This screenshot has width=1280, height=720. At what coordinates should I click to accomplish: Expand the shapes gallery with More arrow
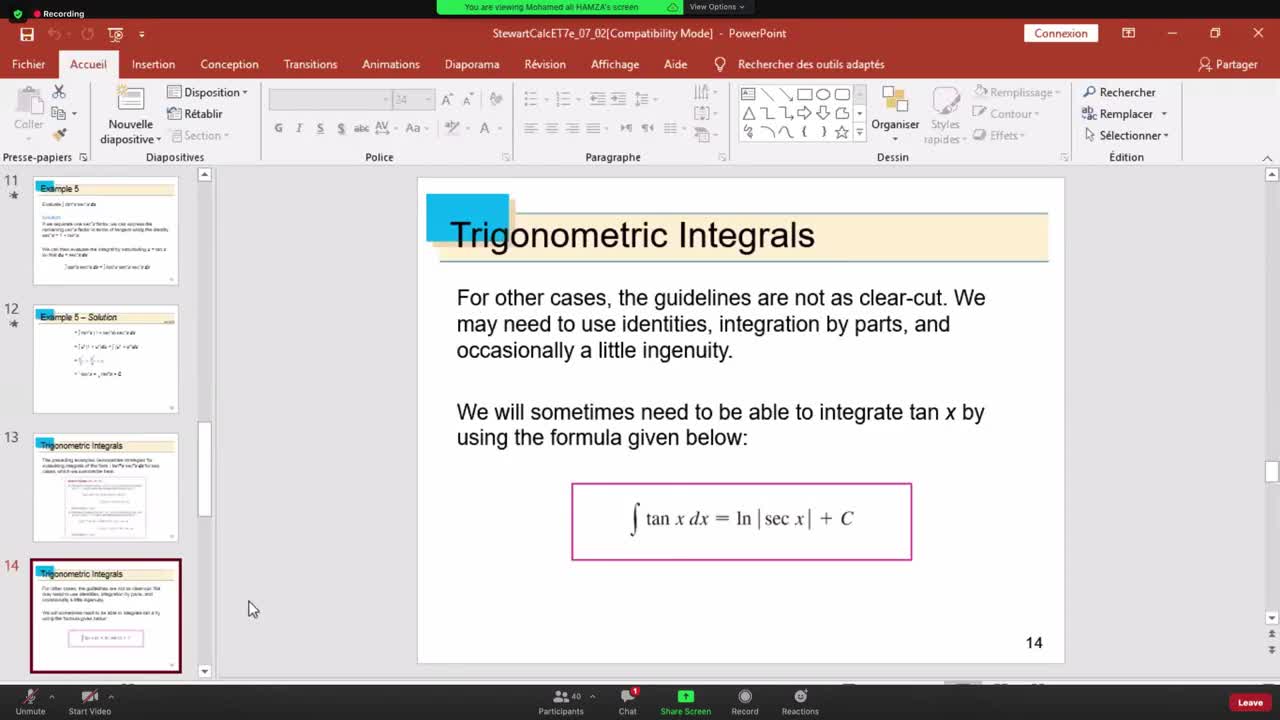[859, 132]
